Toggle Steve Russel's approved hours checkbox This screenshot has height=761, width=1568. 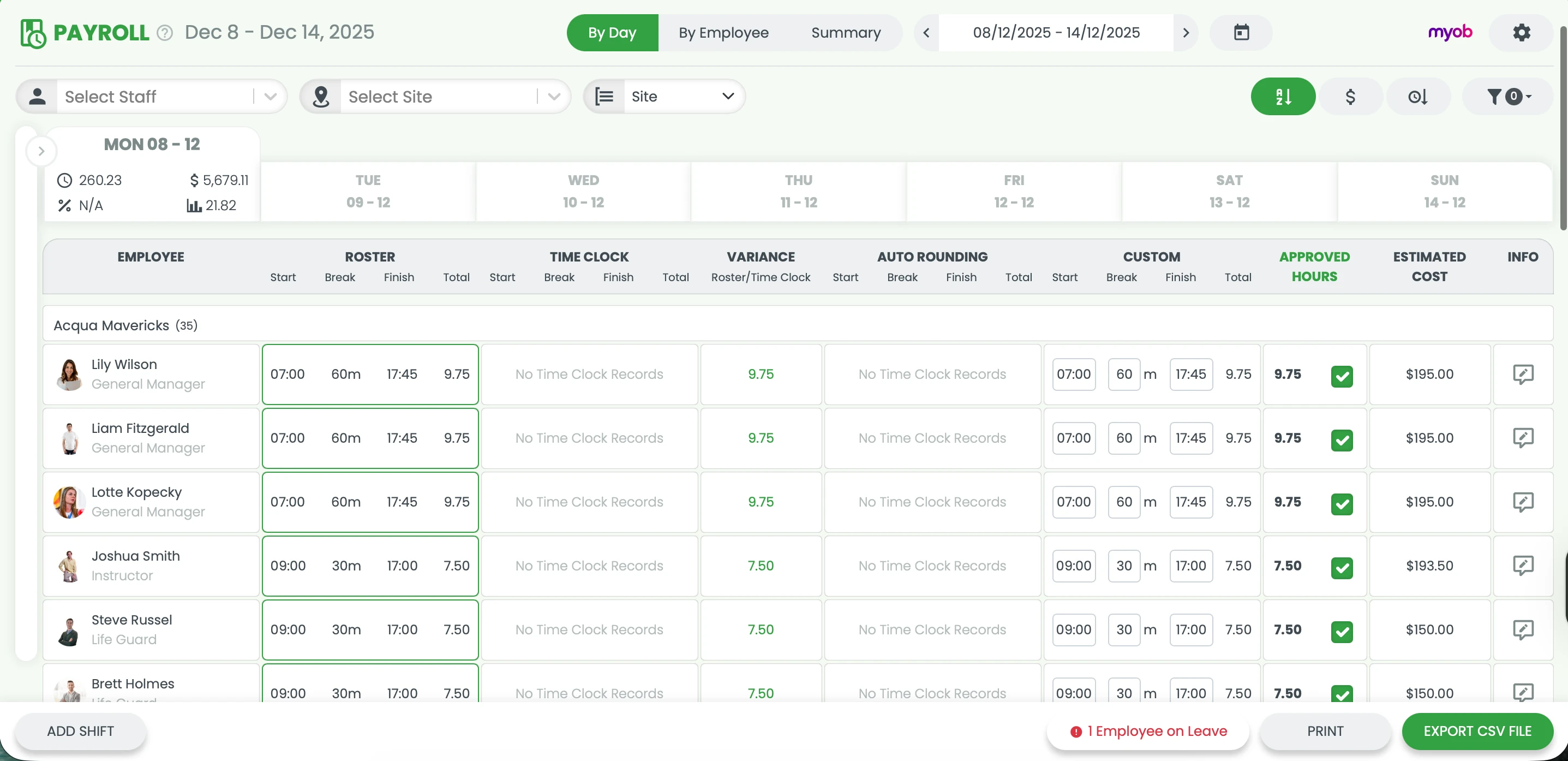(1341, 631)
